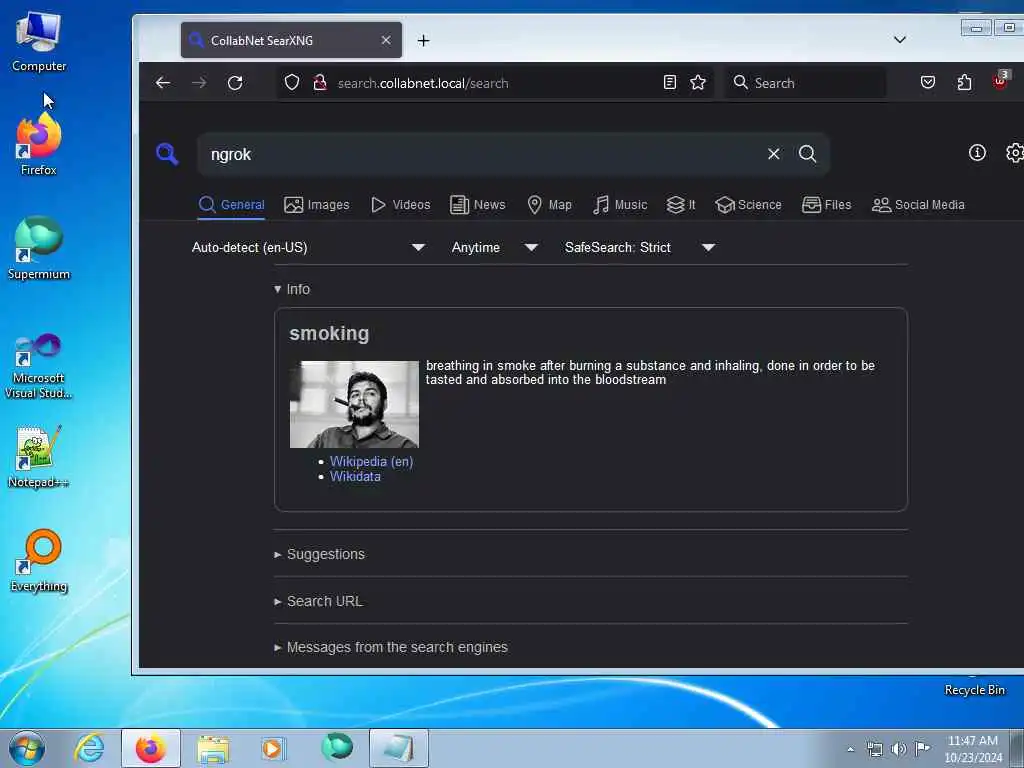Open a new browser tab
The image size is (1024, 768).
tap(423, 40)
